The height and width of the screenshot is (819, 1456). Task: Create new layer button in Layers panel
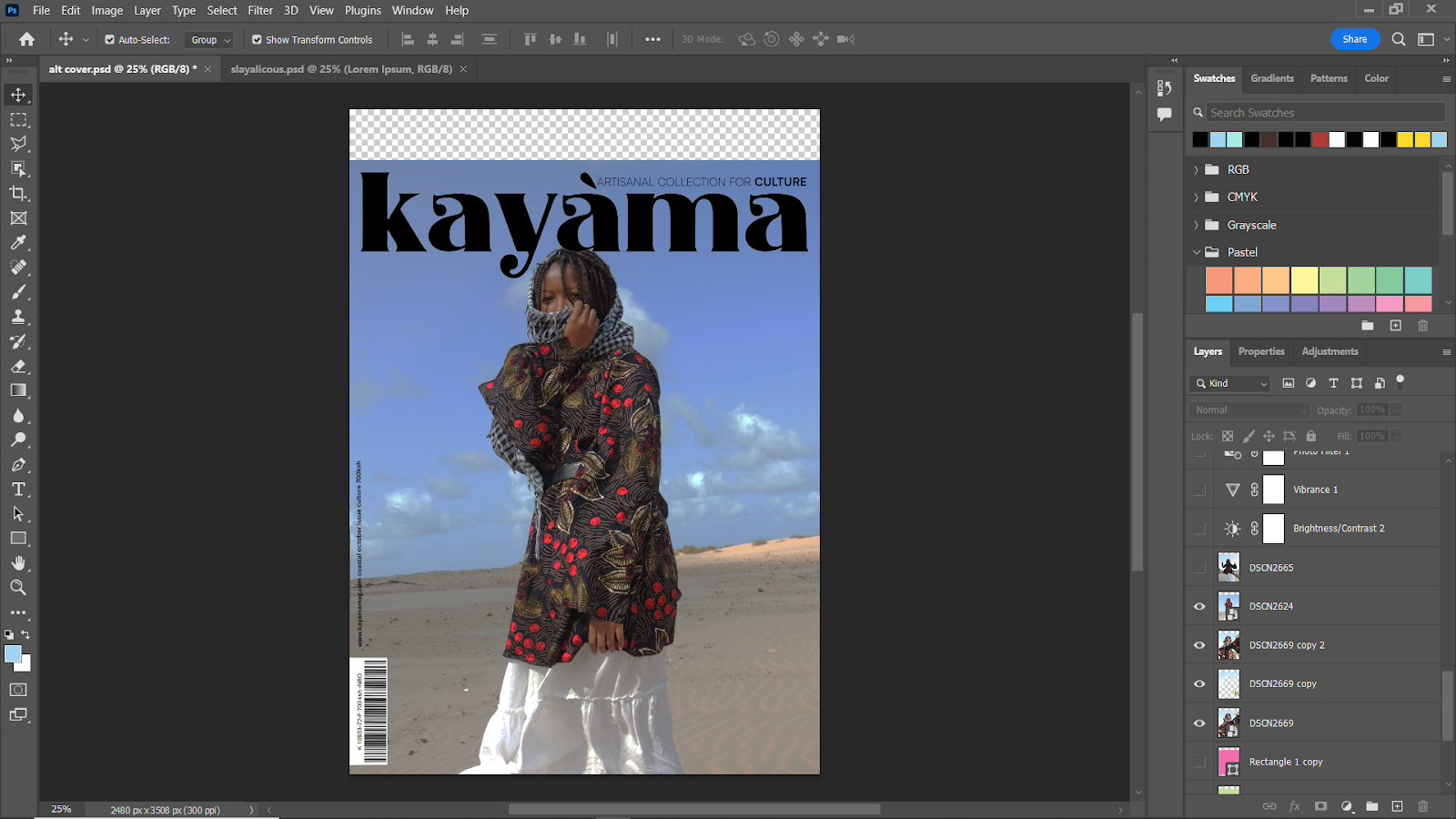click(x=1397, y=806)
